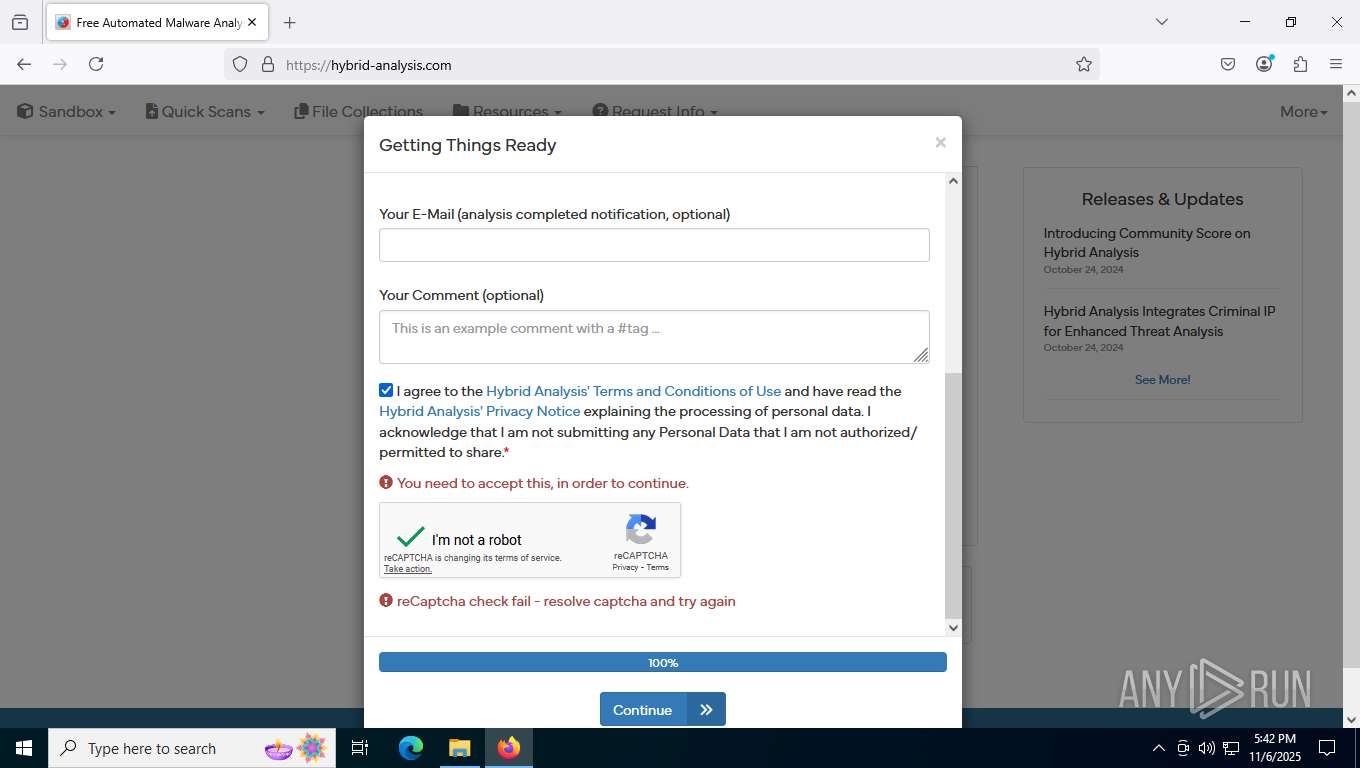Open Hybrid Analysis' Terms and Conditions of Use

tap(633, 391)
